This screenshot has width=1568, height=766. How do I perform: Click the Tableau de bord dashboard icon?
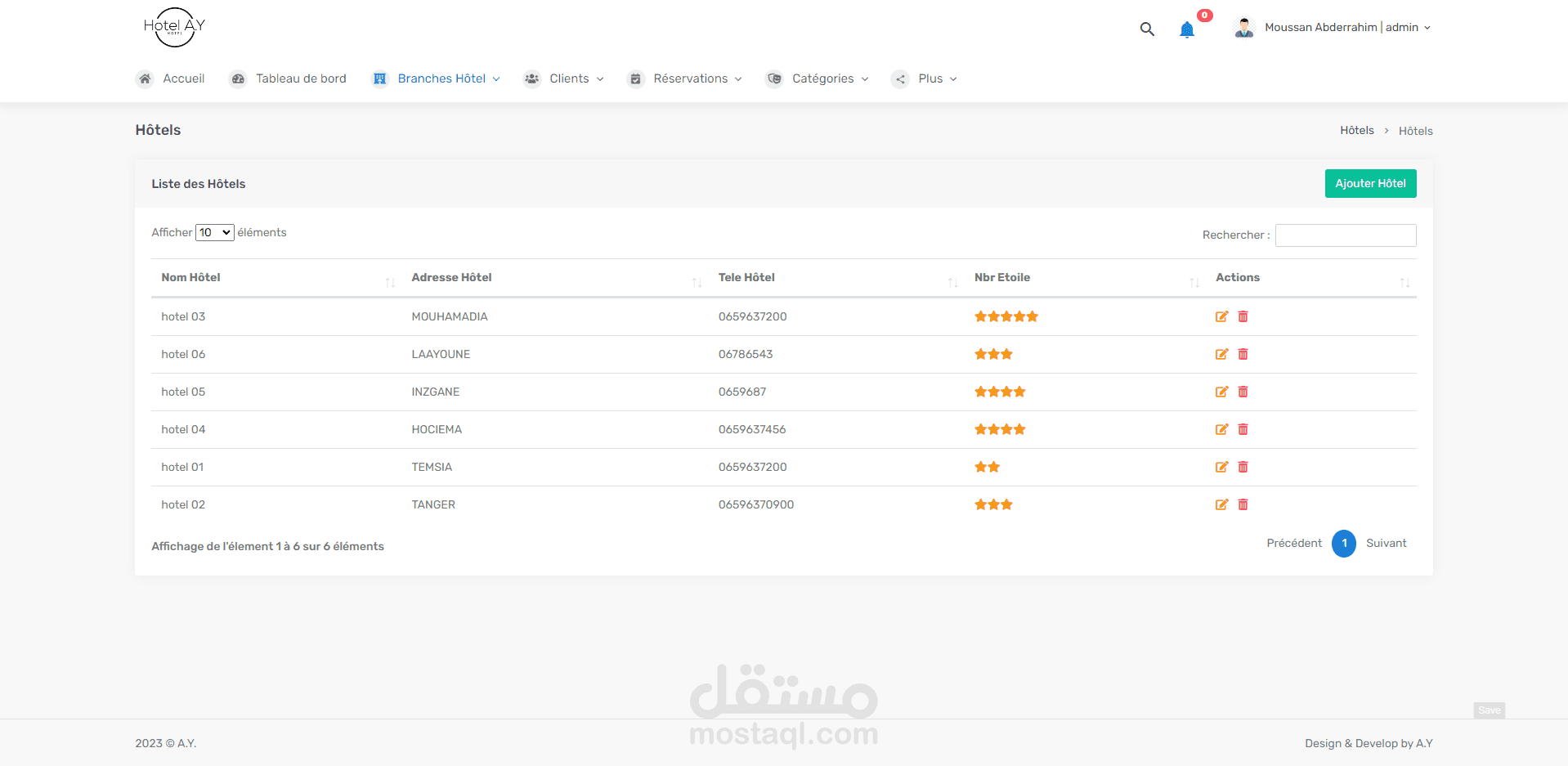click(x=238, y=79)
